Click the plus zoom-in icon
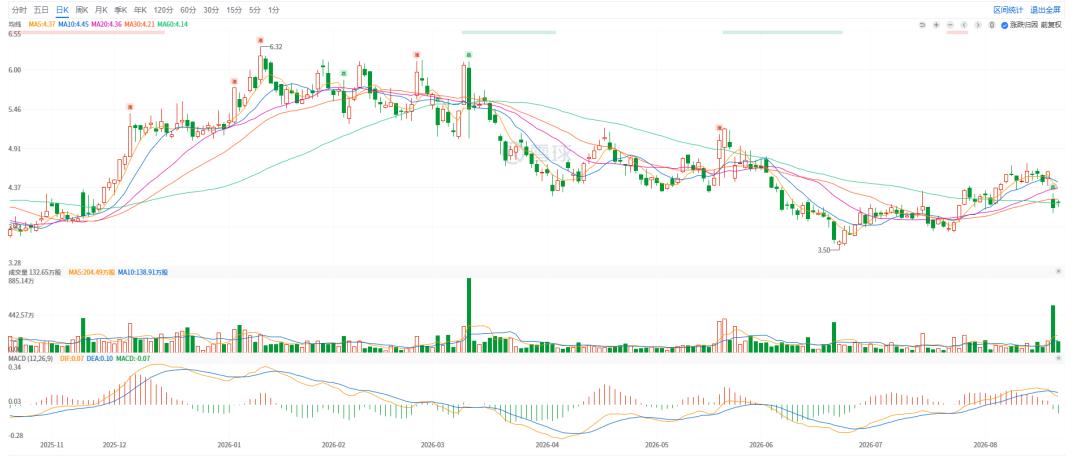The width and height of the screenshot is (1080, 456). pos(936,25)
